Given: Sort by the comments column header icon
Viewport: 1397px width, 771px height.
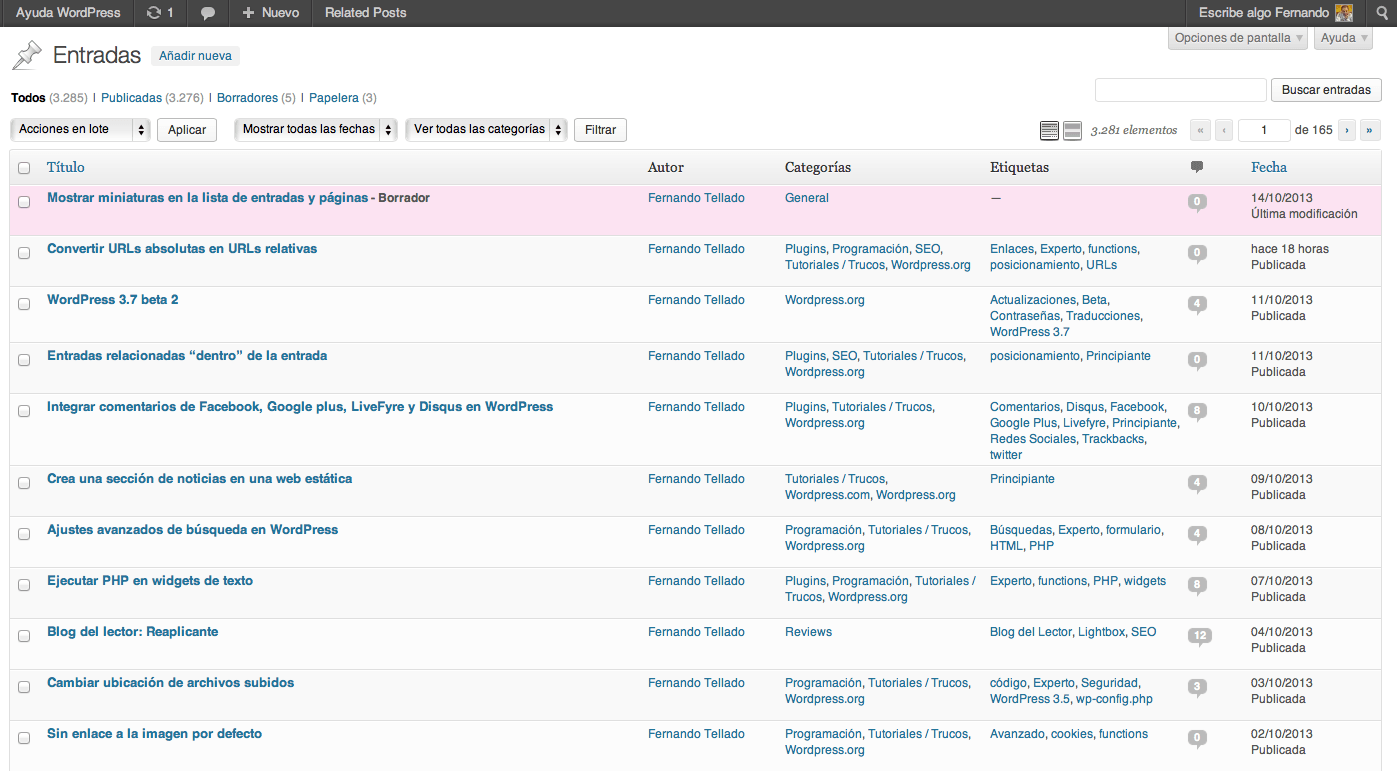Looking at the screenshot, I should pos(1196,167).
